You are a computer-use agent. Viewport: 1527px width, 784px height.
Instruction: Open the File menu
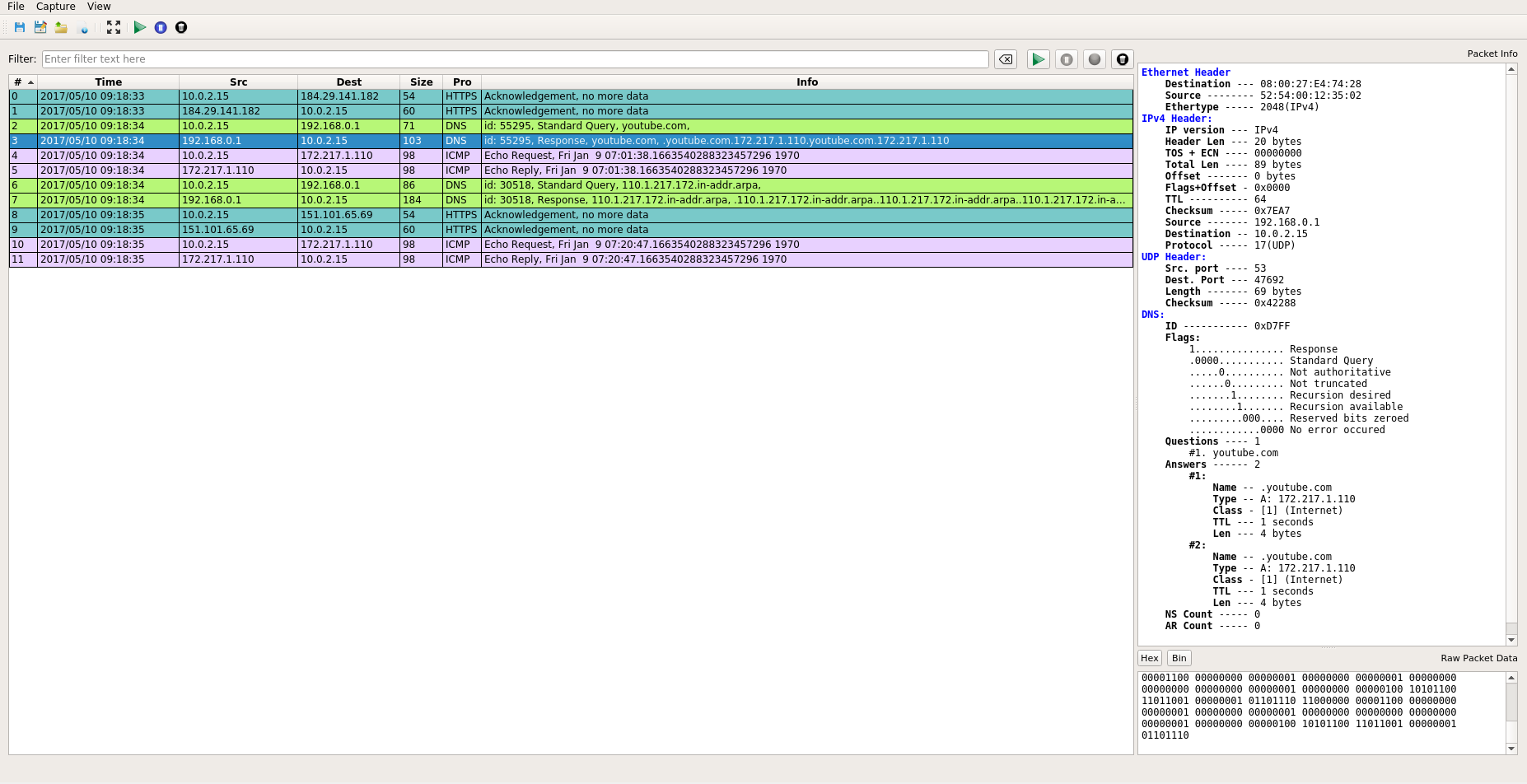[x=16, y=7]
